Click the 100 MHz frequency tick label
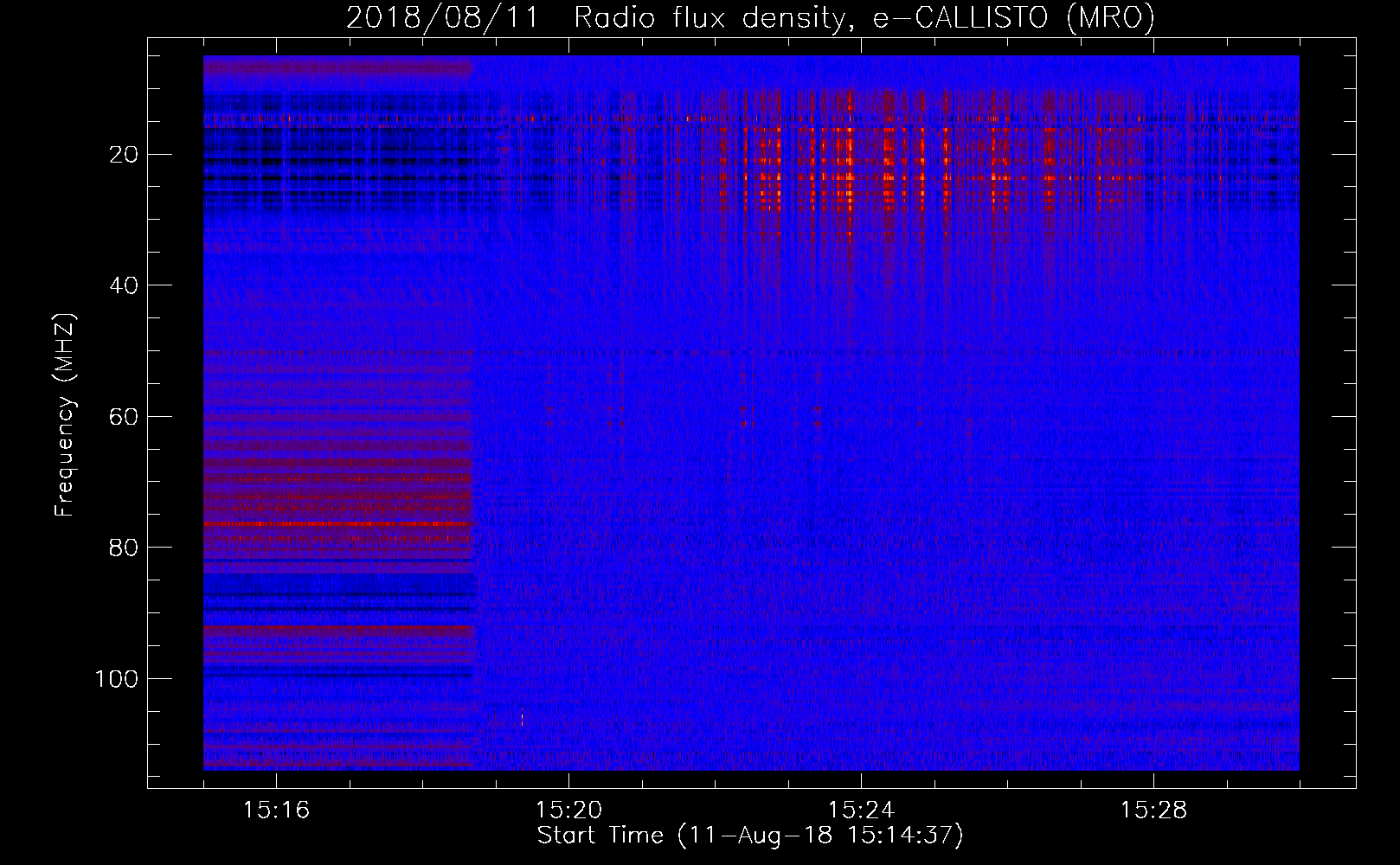Image resolution: width=1400 pixels, height=865 pixels. coord(116,679)
